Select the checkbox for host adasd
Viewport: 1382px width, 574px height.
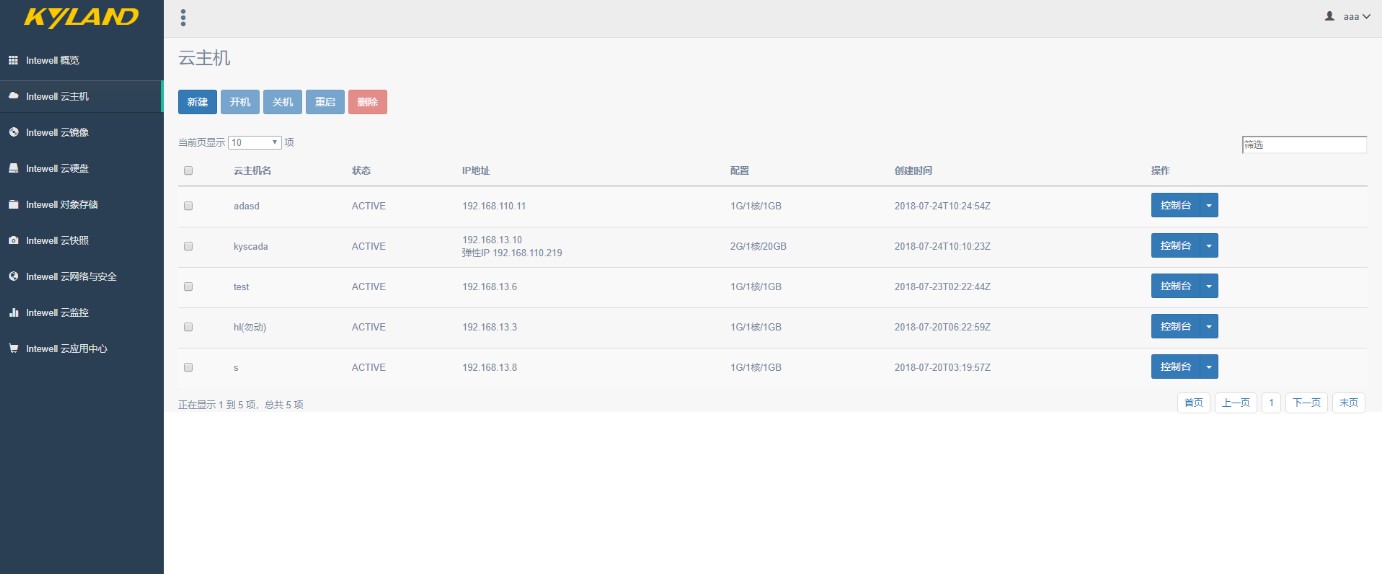(188, 206)
